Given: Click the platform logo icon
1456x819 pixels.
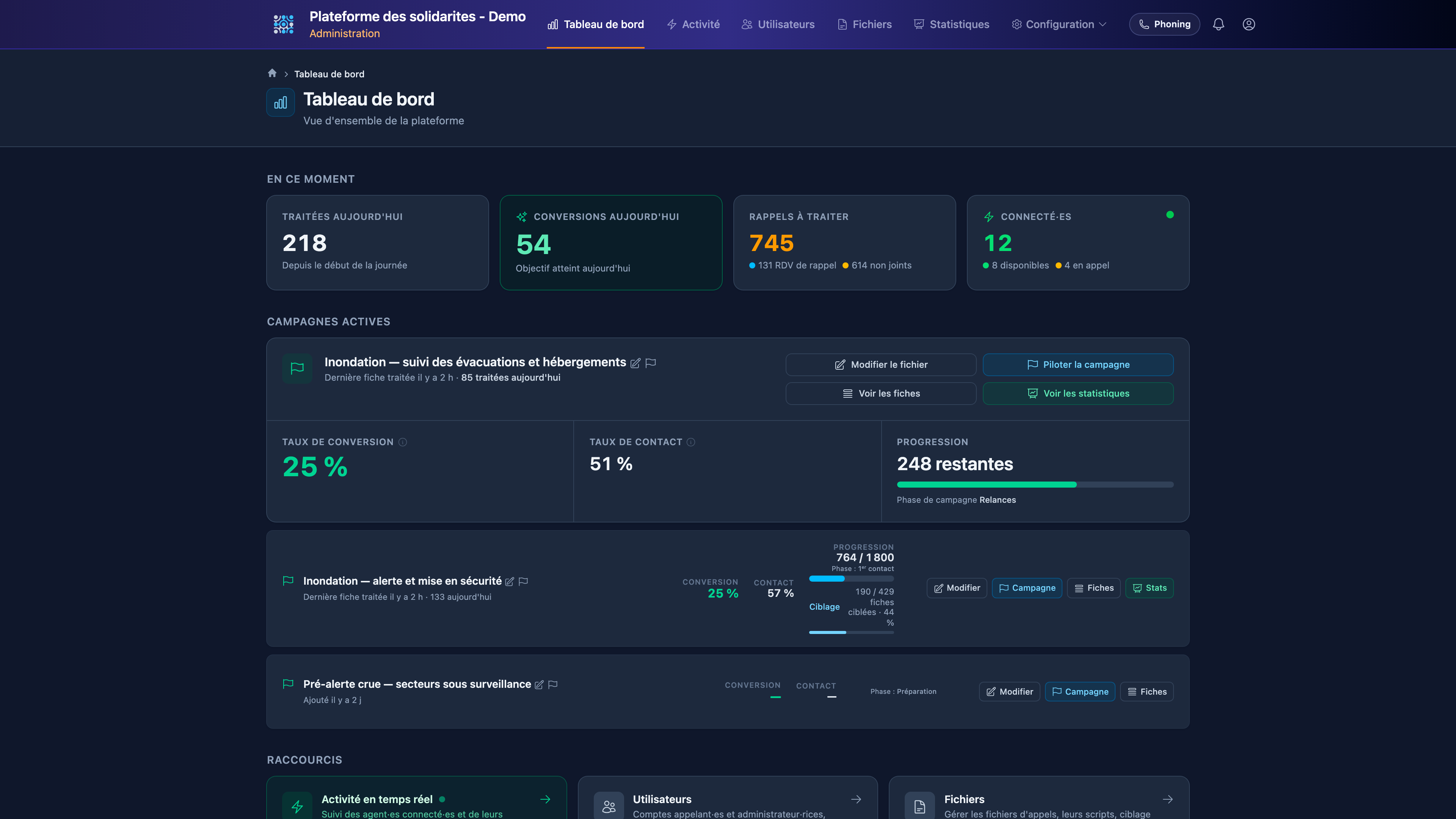Looking at the screenshot, I should (283, 24).
